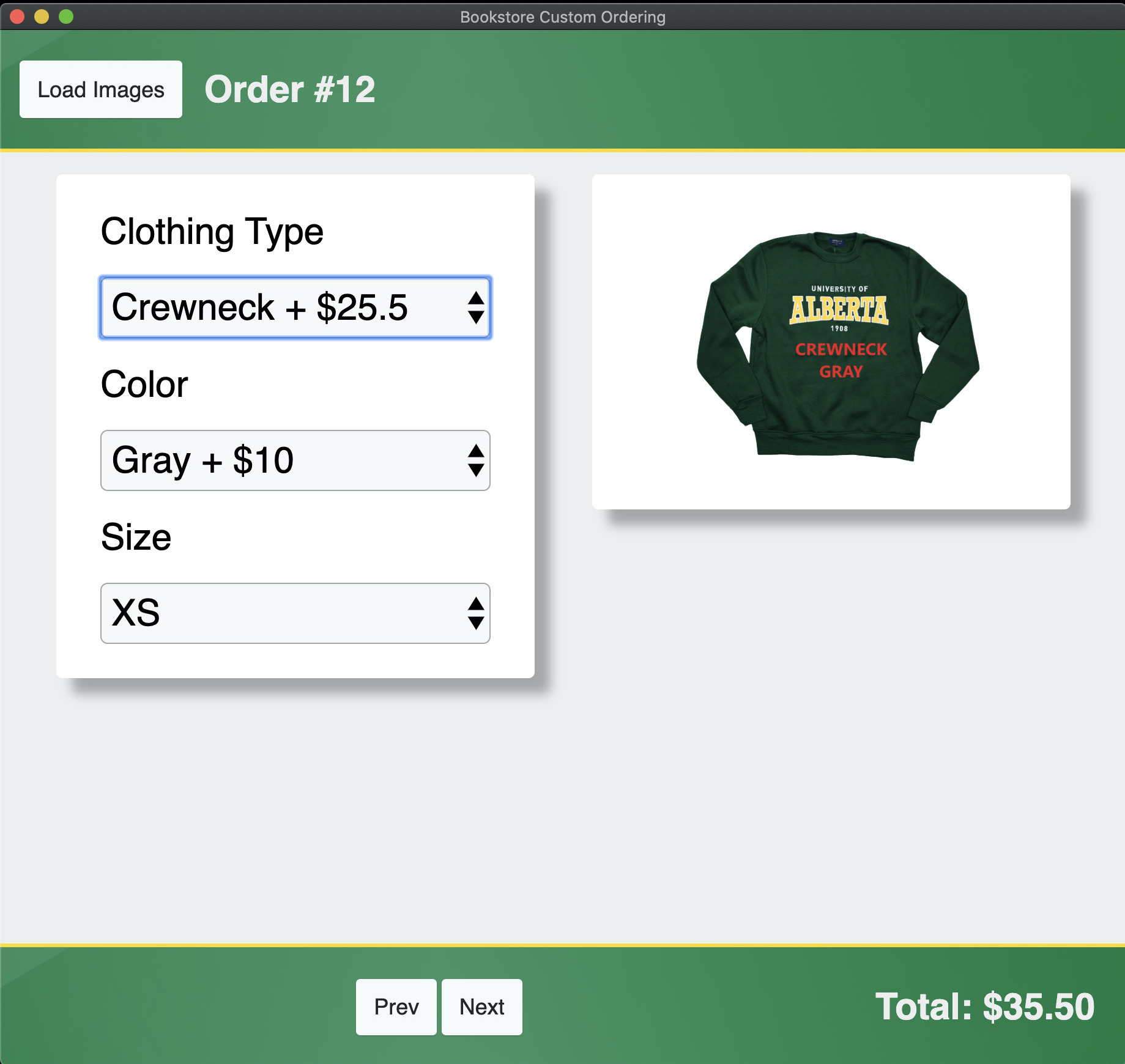Click the ALBERTA logo text on the sweatshirt
The height and width of the screenshot is (1064, 1125).
pos(839,309)
